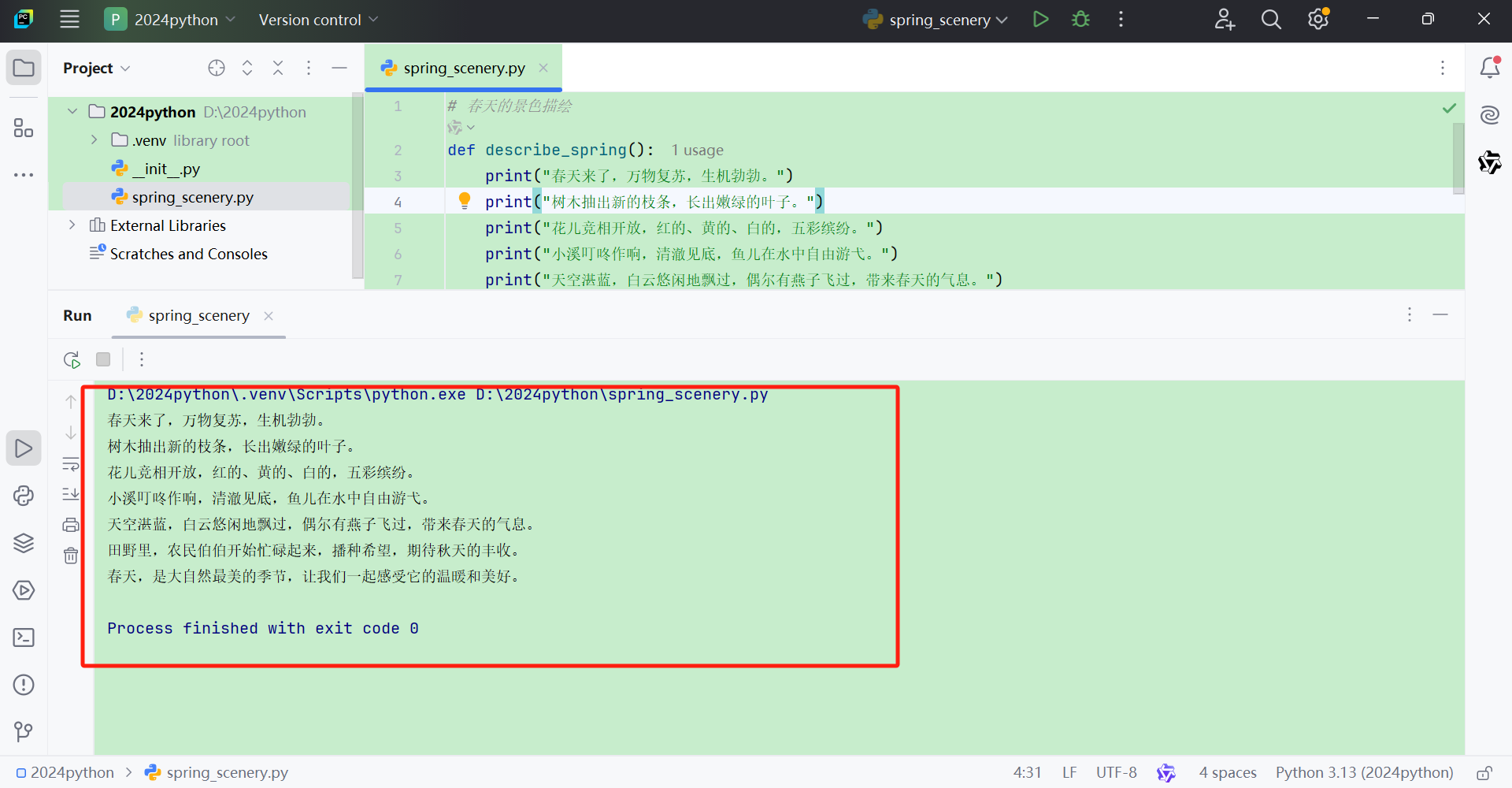Viewport: 1512px width, 788px height.
Task: Open Notifications bell icon
Action: point(1489,68)
